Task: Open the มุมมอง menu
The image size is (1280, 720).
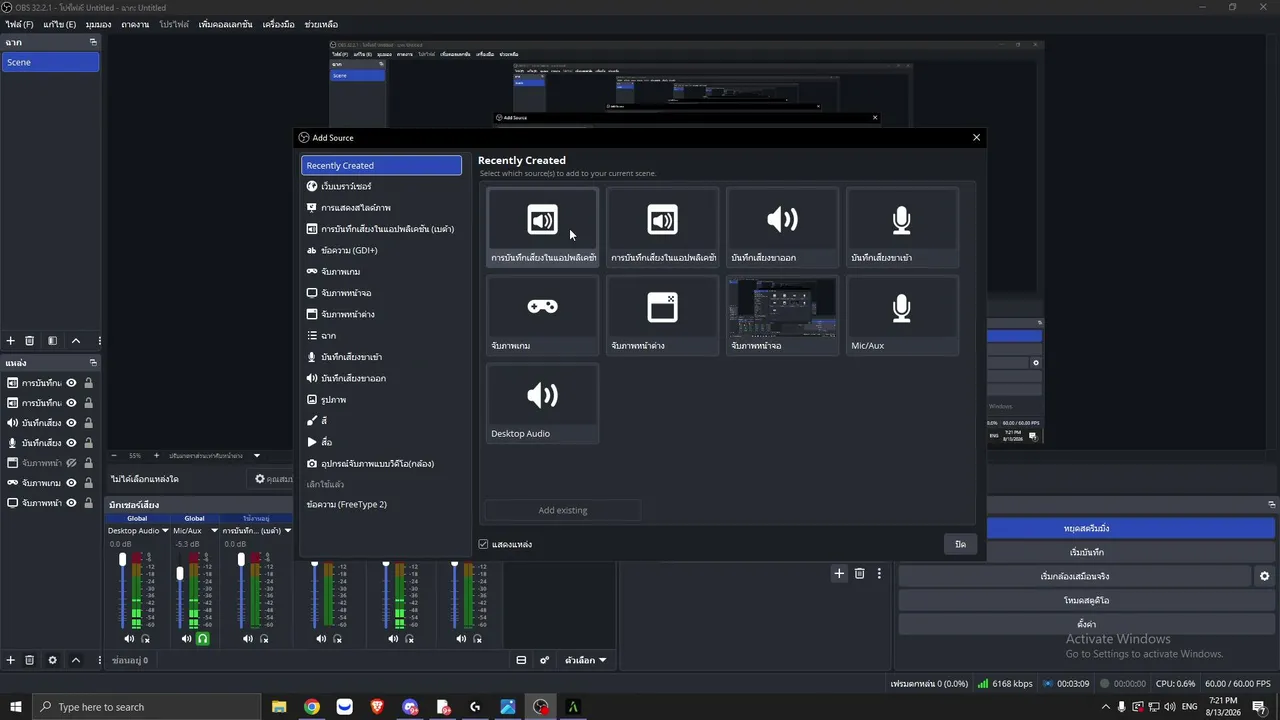Action: (x=98, y=24)
